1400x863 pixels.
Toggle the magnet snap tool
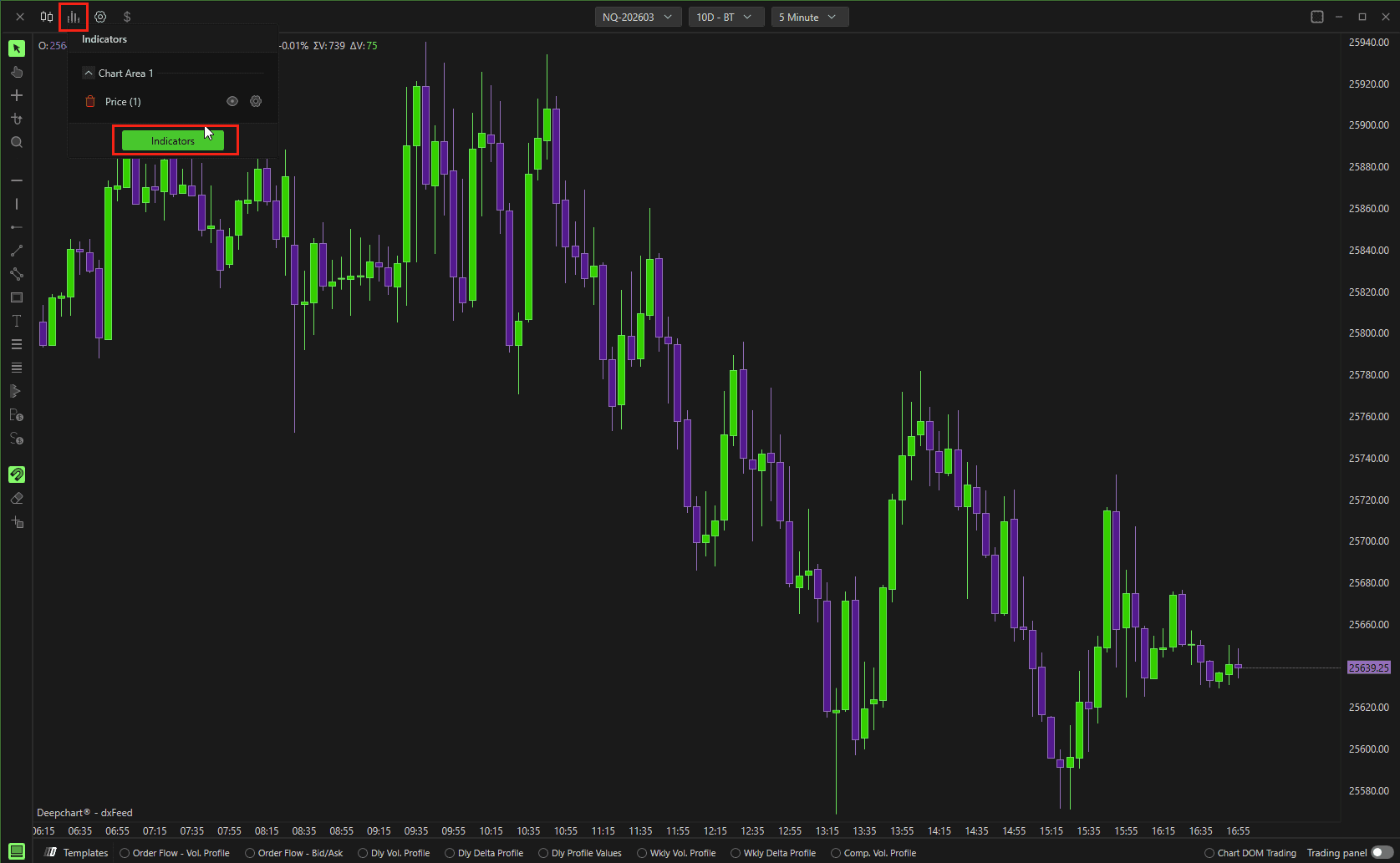coord(17,475)
